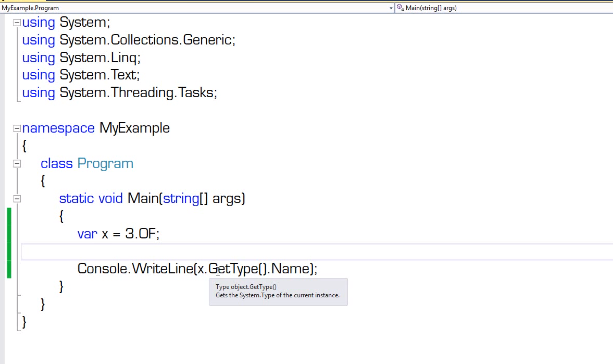The image size is (613, 364).
Task: Click the 'System.Threading.Tasks' using line
Action: pyautogui.click(x=119, y=93)
